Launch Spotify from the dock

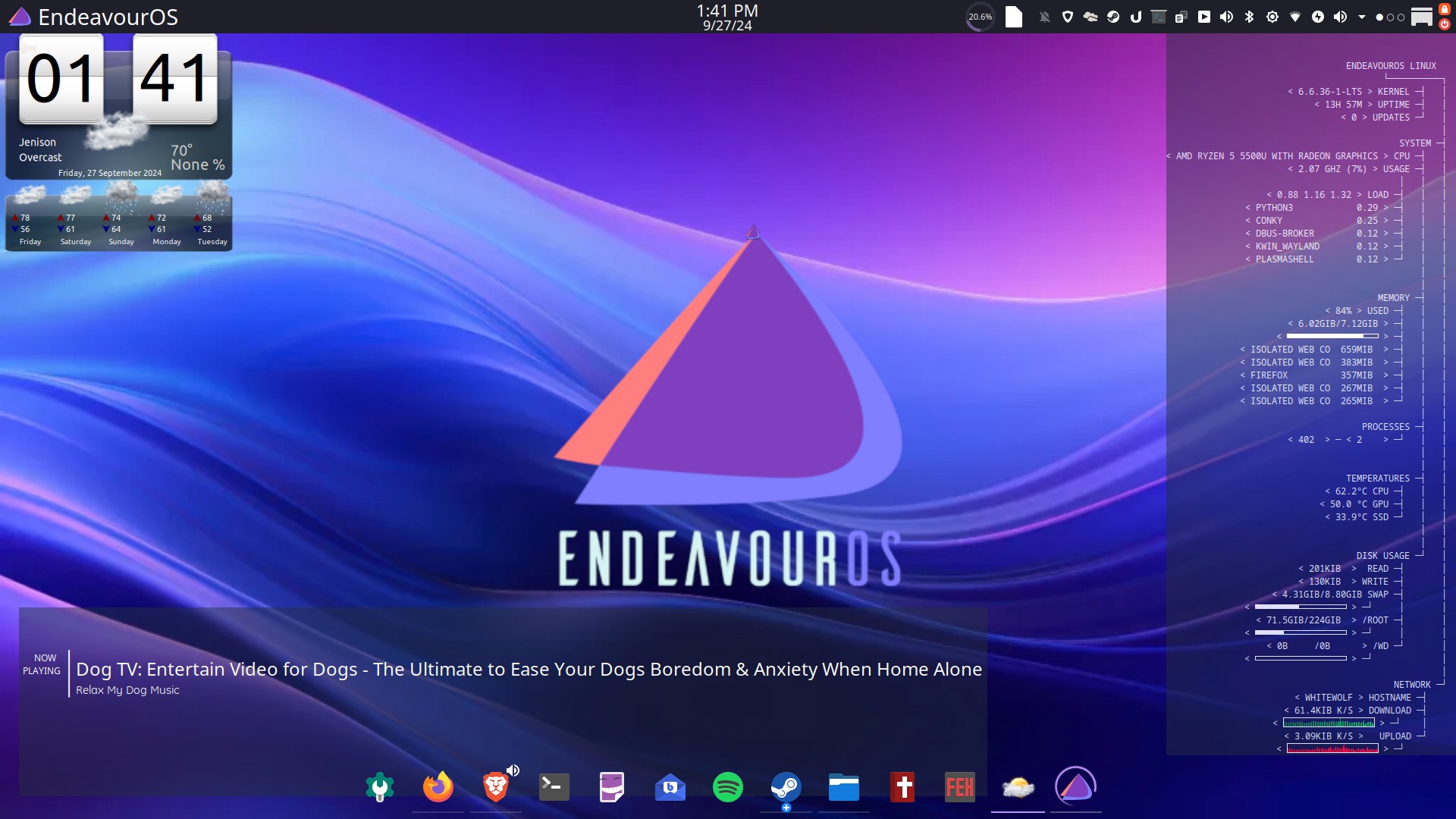(x=727, y=787)
